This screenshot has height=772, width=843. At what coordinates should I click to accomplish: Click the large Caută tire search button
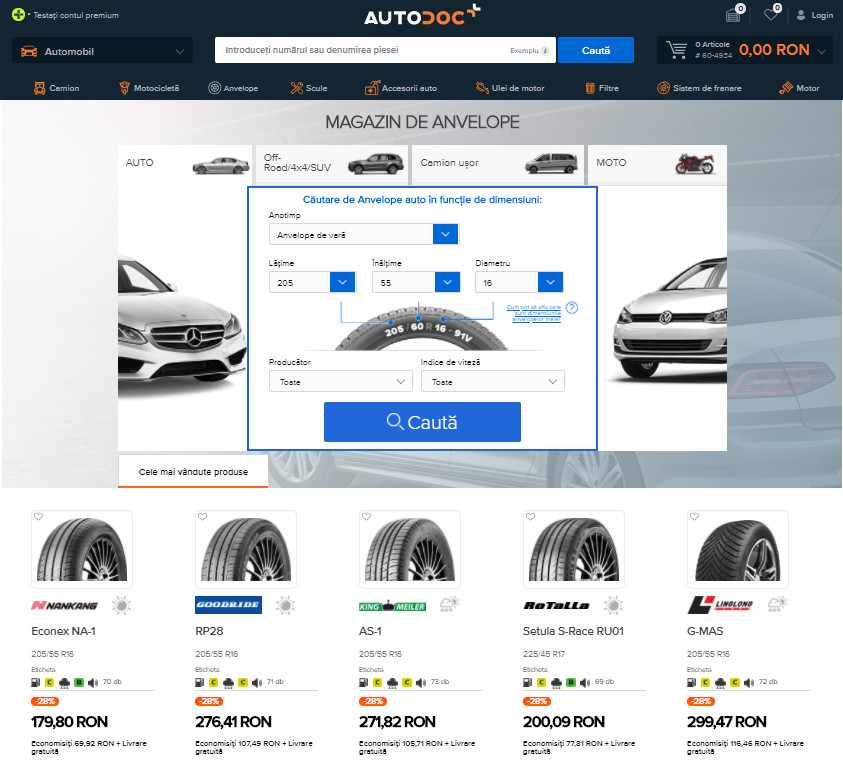click(x=422, y=422)
